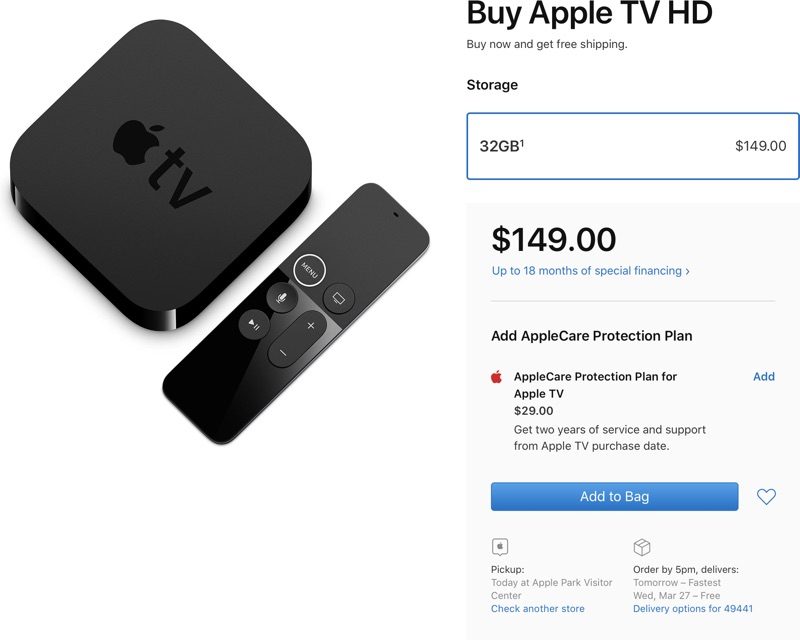Click the microphone button on the remote

click(x=282, y=298)
